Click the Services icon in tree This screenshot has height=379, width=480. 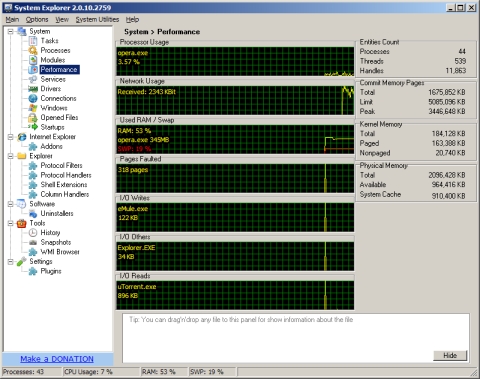(33, 79)
